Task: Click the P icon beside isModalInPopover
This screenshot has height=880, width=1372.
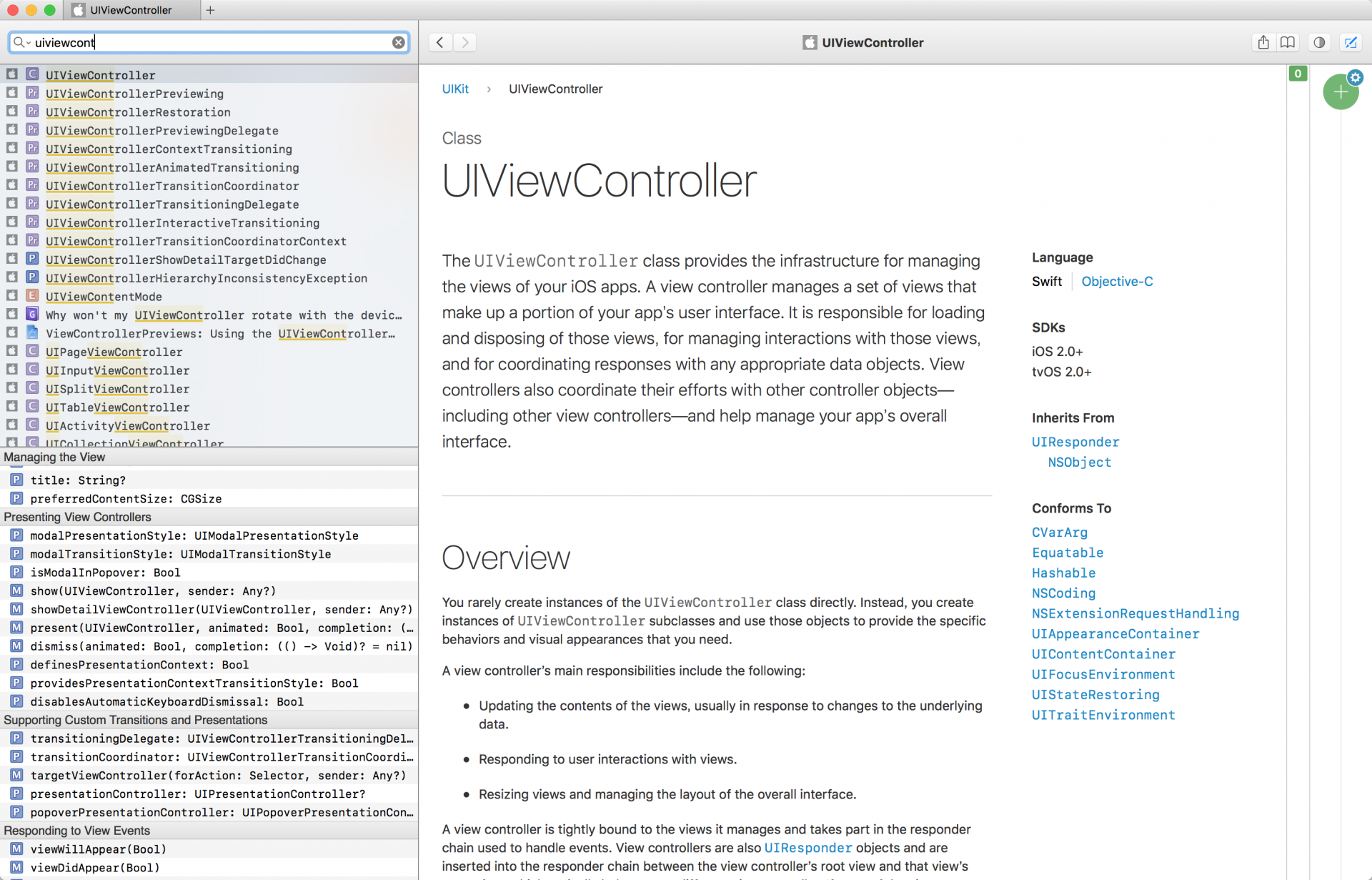Action: (16, 572)
